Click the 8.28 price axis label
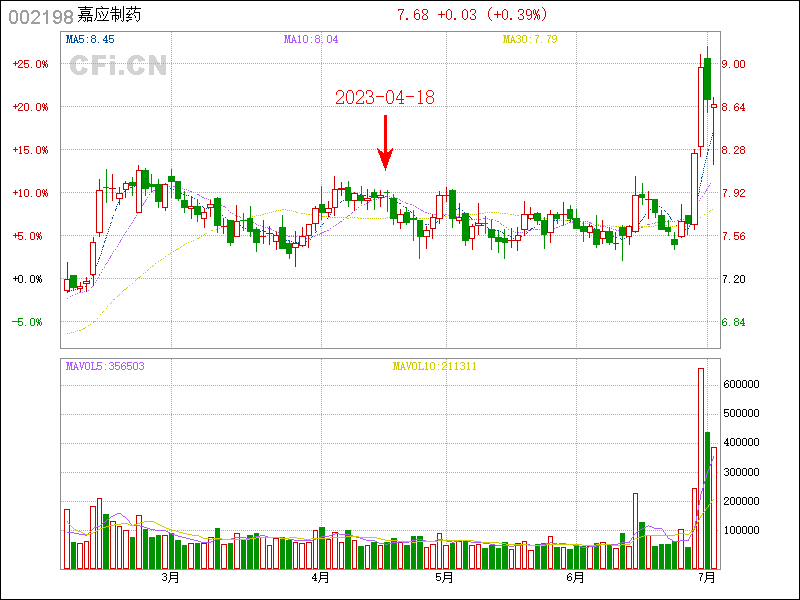The width and height of the screenshot is (800, 600). point(734,150)
